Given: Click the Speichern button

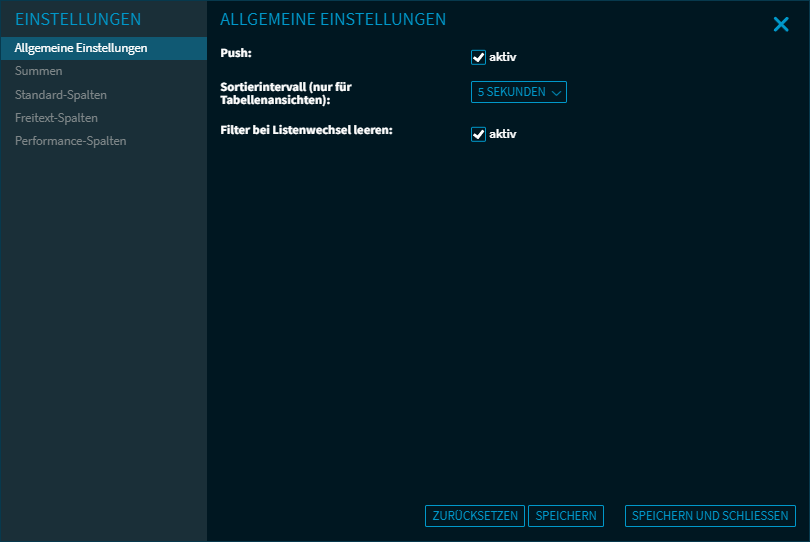Looking at the screenshot, I should point(566,516).
